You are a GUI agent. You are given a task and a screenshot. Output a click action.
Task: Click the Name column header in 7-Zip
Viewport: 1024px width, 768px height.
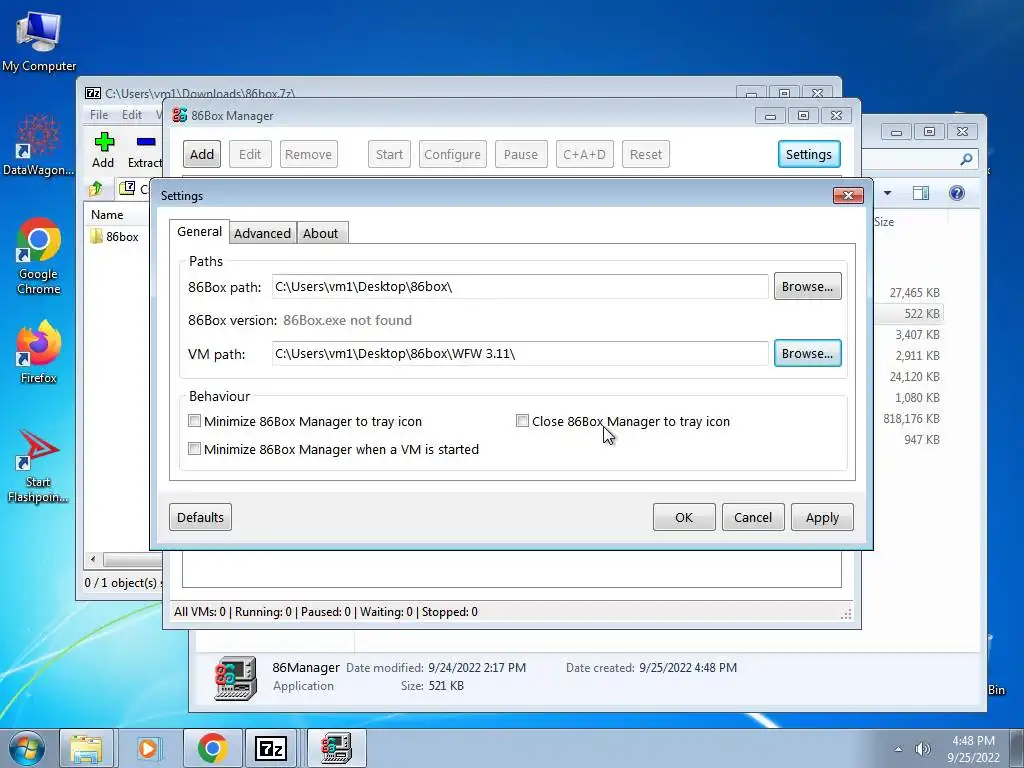[107, 215]
